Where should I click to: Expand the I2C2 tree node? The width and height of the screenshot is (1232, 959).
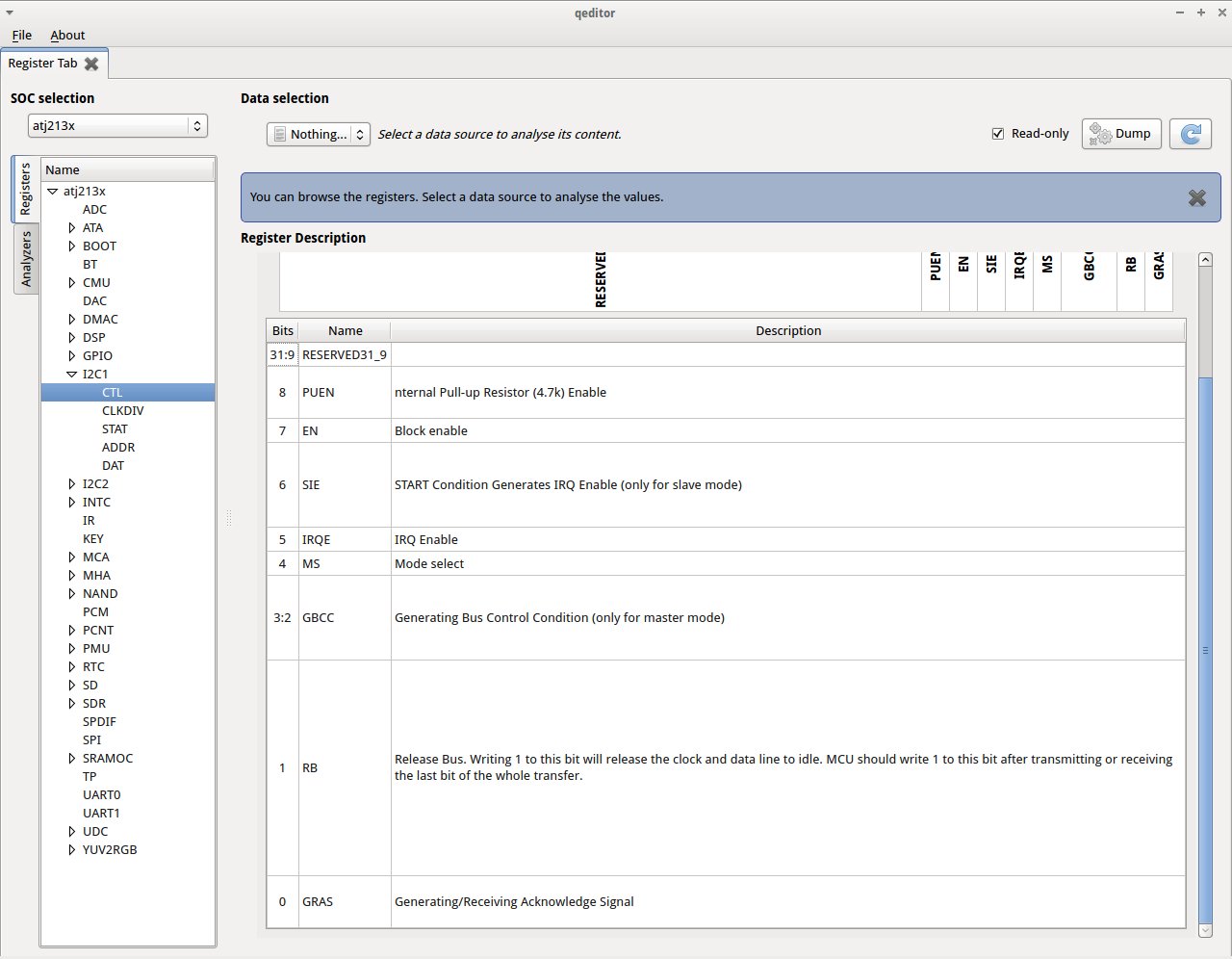tap(72, 484)
